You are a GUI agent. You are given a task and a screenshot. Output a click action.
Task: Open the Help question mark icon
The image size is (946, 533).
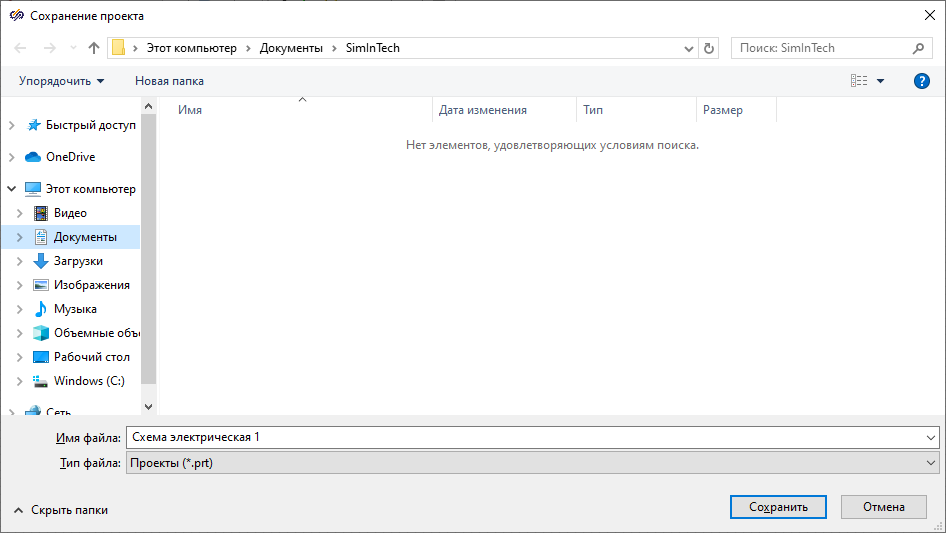coord(922,81)
